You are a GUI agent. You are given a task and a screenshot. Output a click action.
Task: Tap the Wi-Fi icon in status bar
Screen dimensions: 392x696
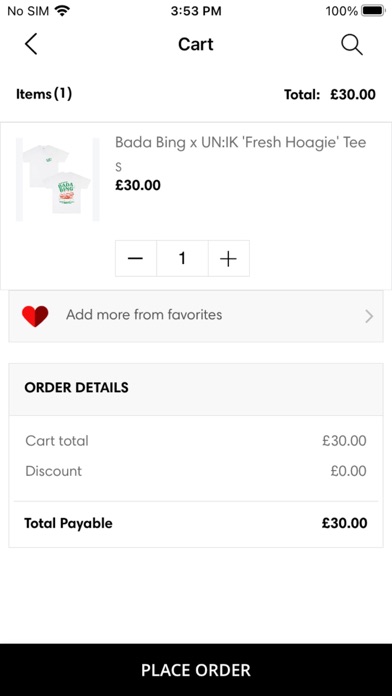point(63,11)
